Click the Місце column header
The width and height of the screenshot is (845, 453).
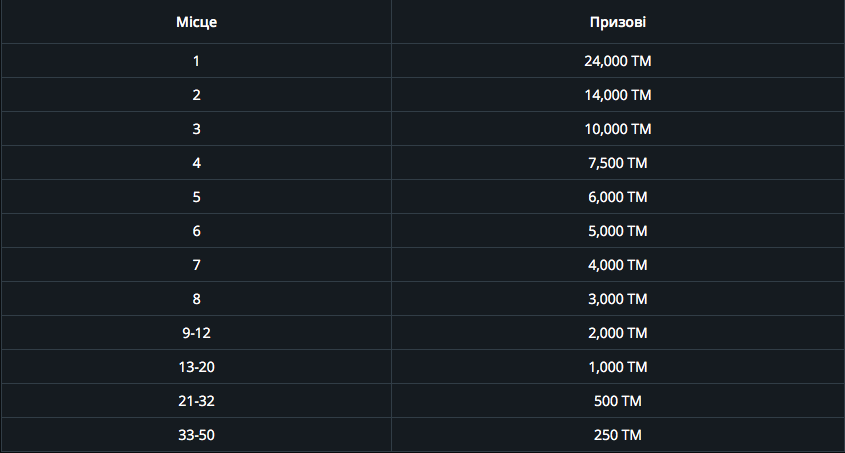pos(196,22)
